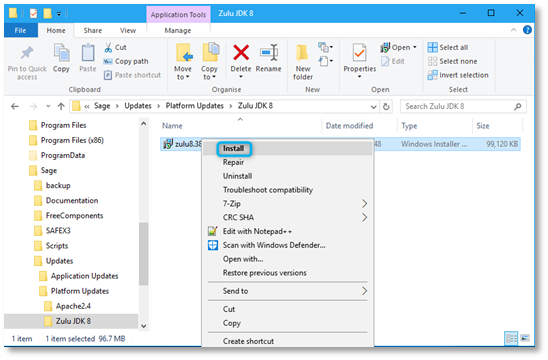The width and height of the screenshot is (548, 360).
Task: Click the Cut scissors icon
Action: [x=108, y=47]
